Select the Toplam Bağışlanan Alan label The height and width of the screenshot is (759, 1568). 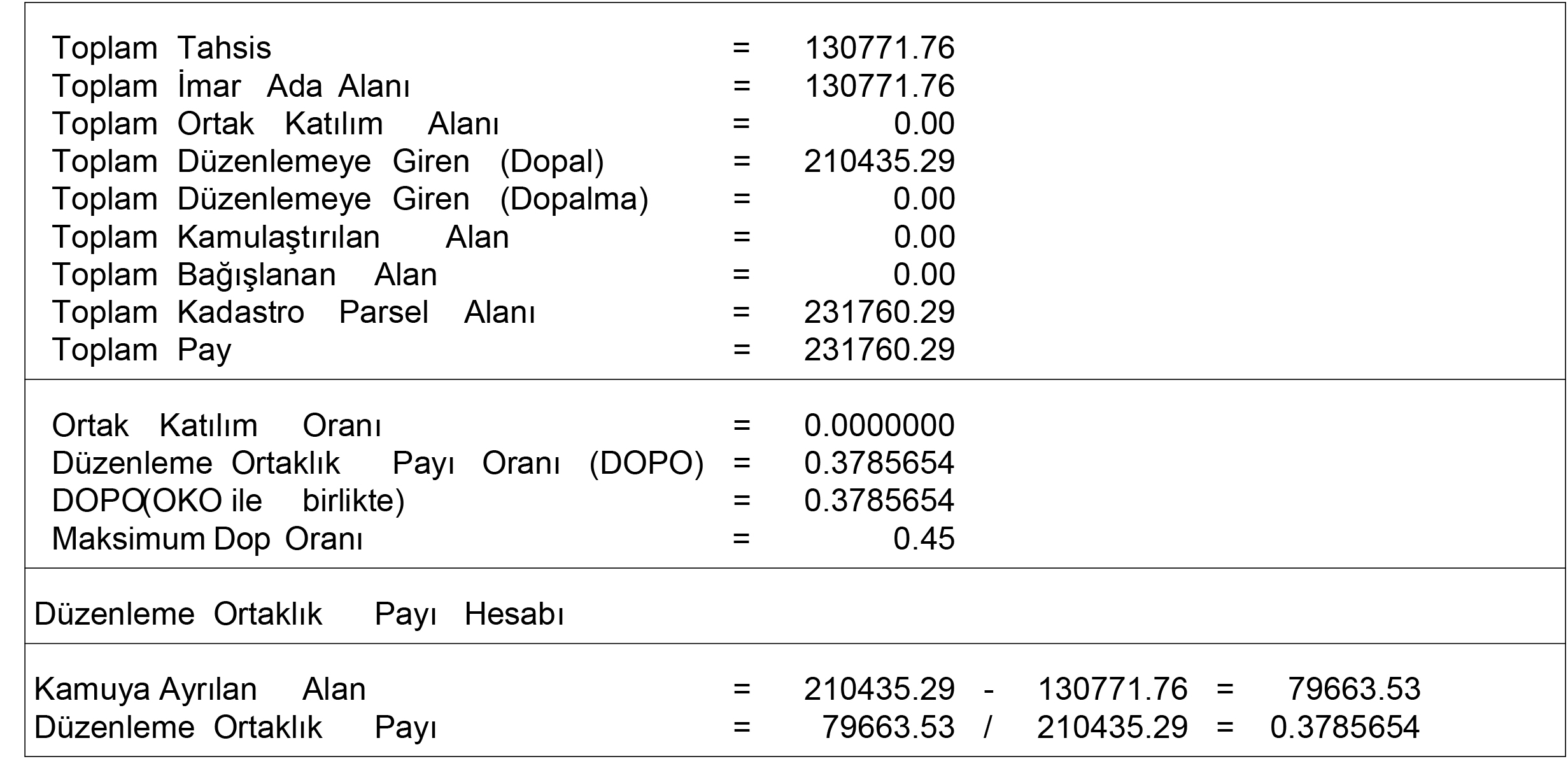(245, 274)
